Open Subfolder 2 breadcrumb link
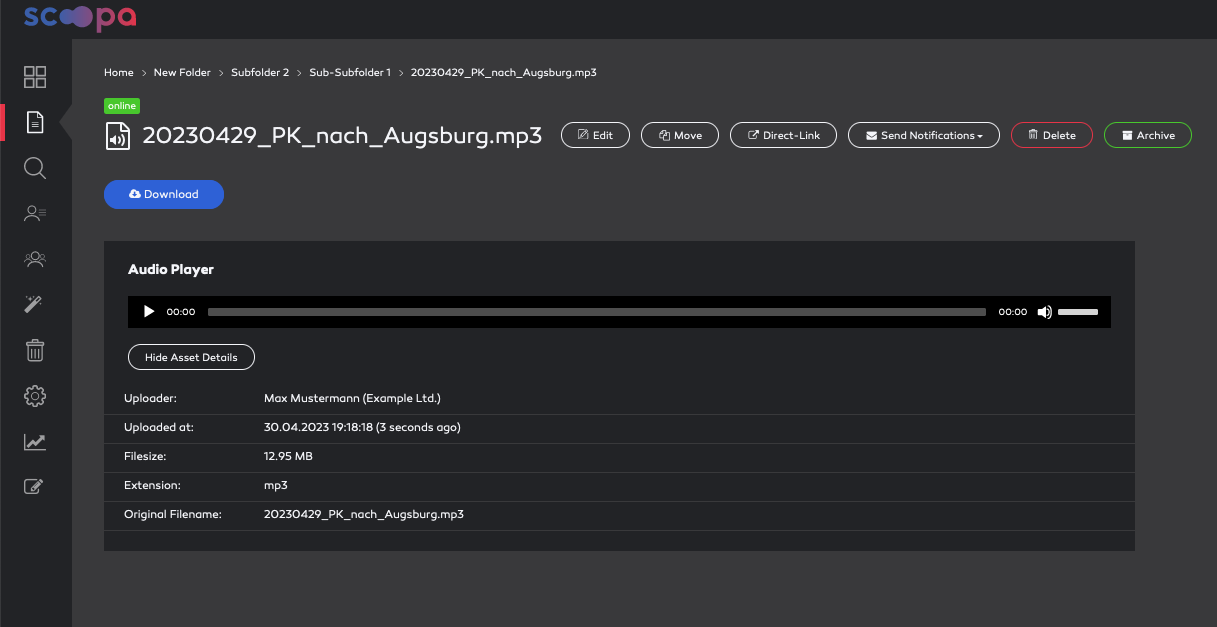Screen dimensions: 1217x627 260,72
